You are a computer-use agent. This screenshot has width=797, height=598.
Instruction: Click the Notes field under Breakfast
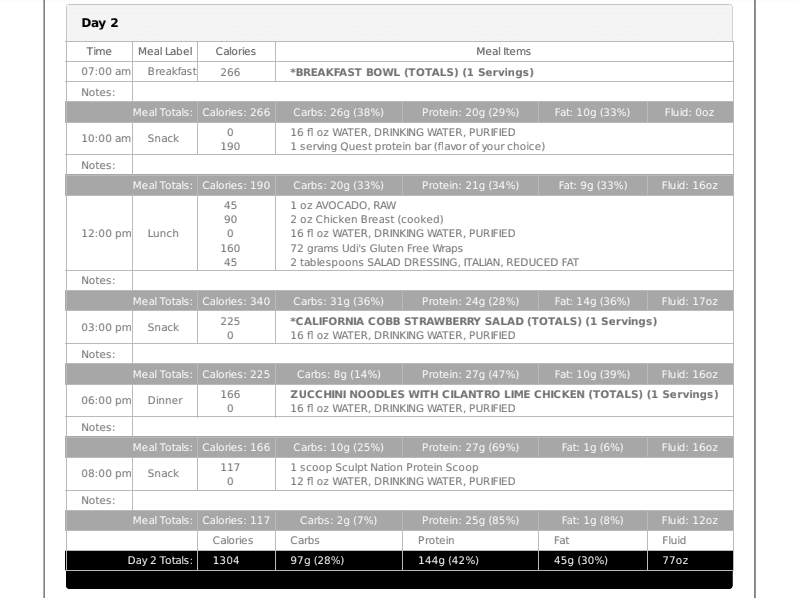[x=433, y=92]
